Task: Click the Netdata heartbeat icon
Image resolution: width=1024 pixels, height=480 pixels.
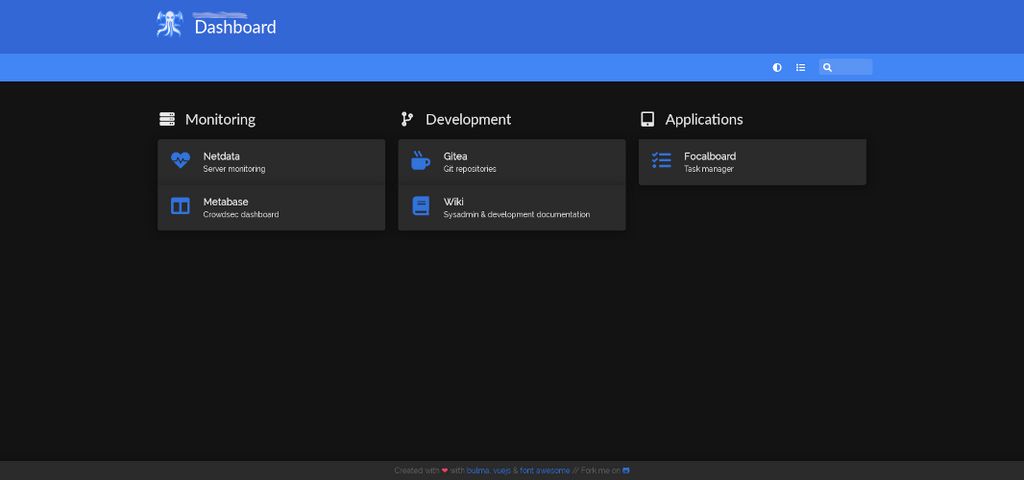Action: click(180, 161)
